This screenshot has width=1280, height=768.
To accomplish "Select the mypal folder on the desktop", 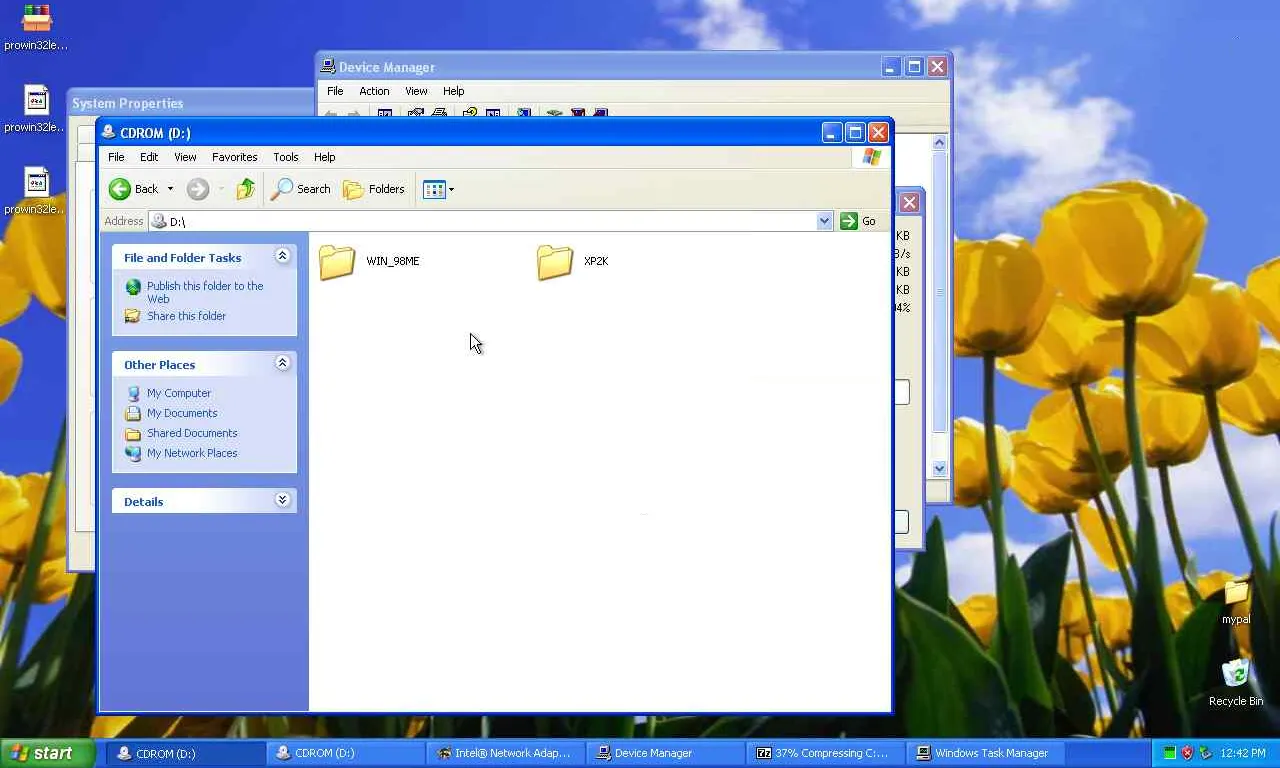I will point(1236,603).
